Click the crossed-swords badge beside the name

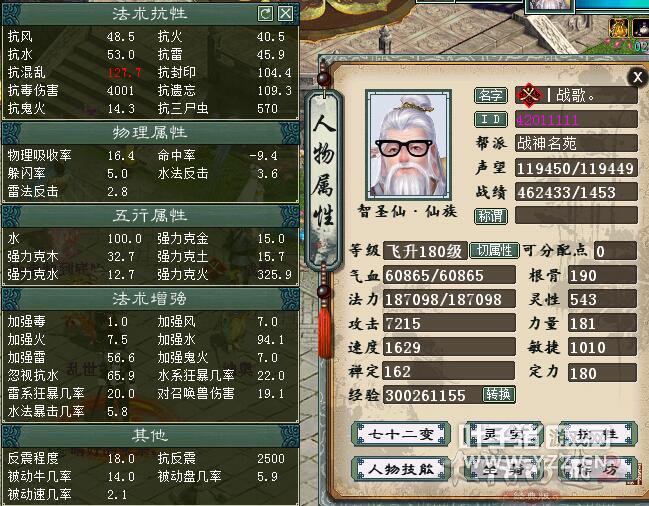[x=529, y=95]
